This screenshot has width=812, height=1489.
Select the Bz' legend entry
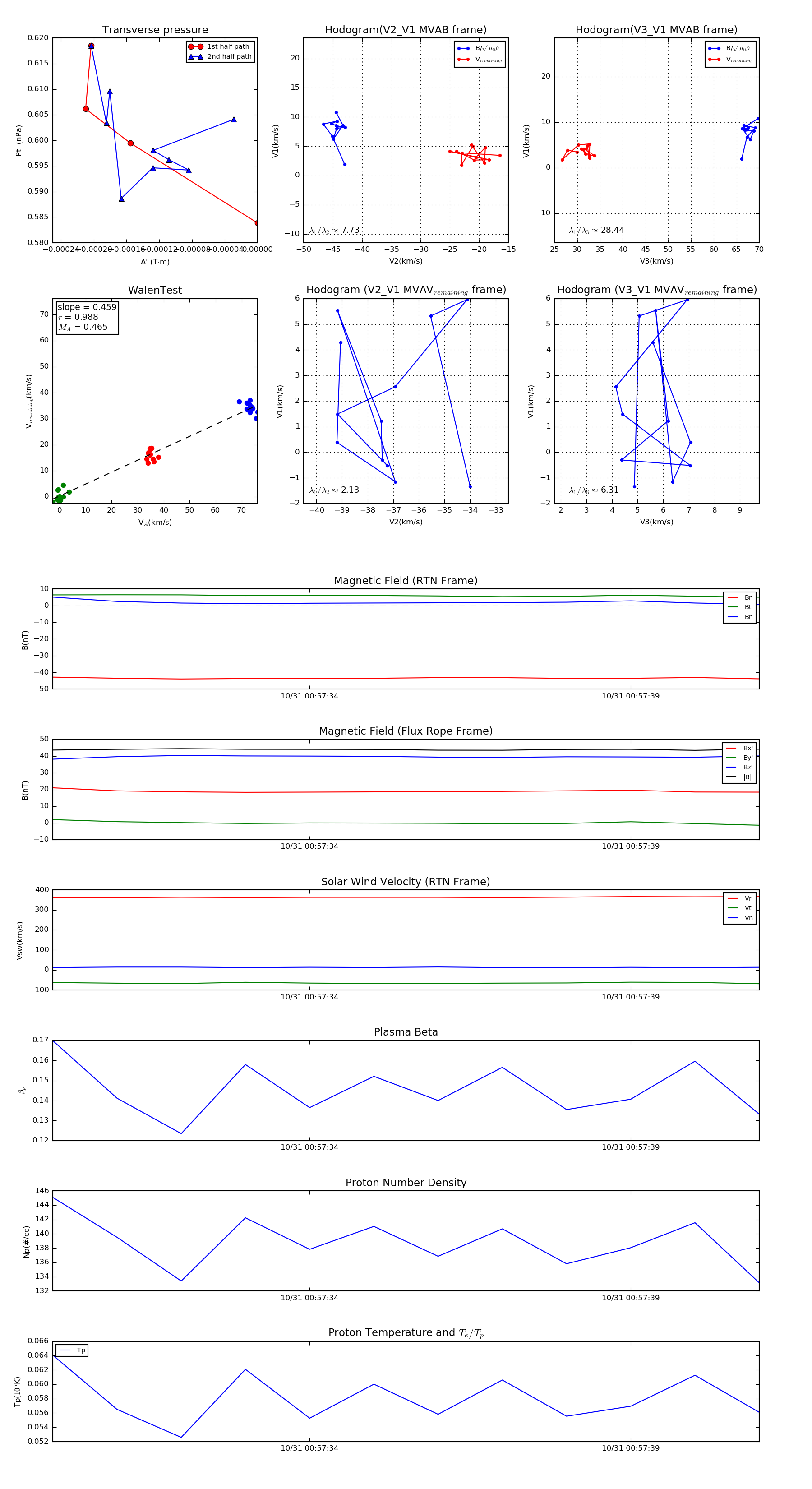point(739,767)
